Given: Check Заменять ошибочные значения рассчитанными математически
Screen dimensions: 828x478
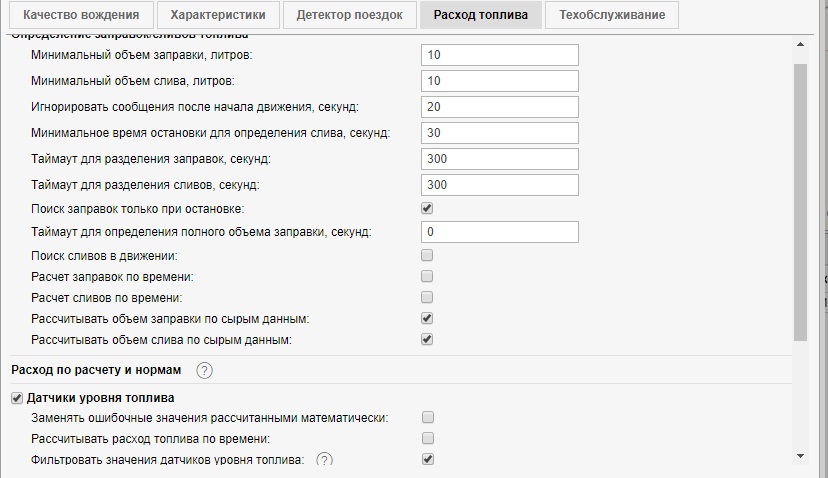Looking at the screenshot, I should pyautogui.click(x=427, y=417).
